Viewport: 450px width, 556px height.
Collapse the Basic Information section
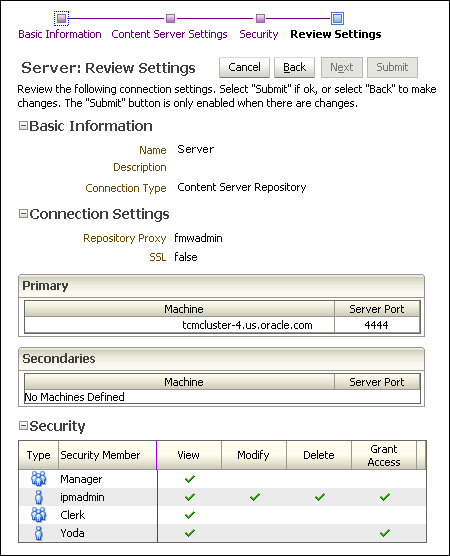pos(23,126)
